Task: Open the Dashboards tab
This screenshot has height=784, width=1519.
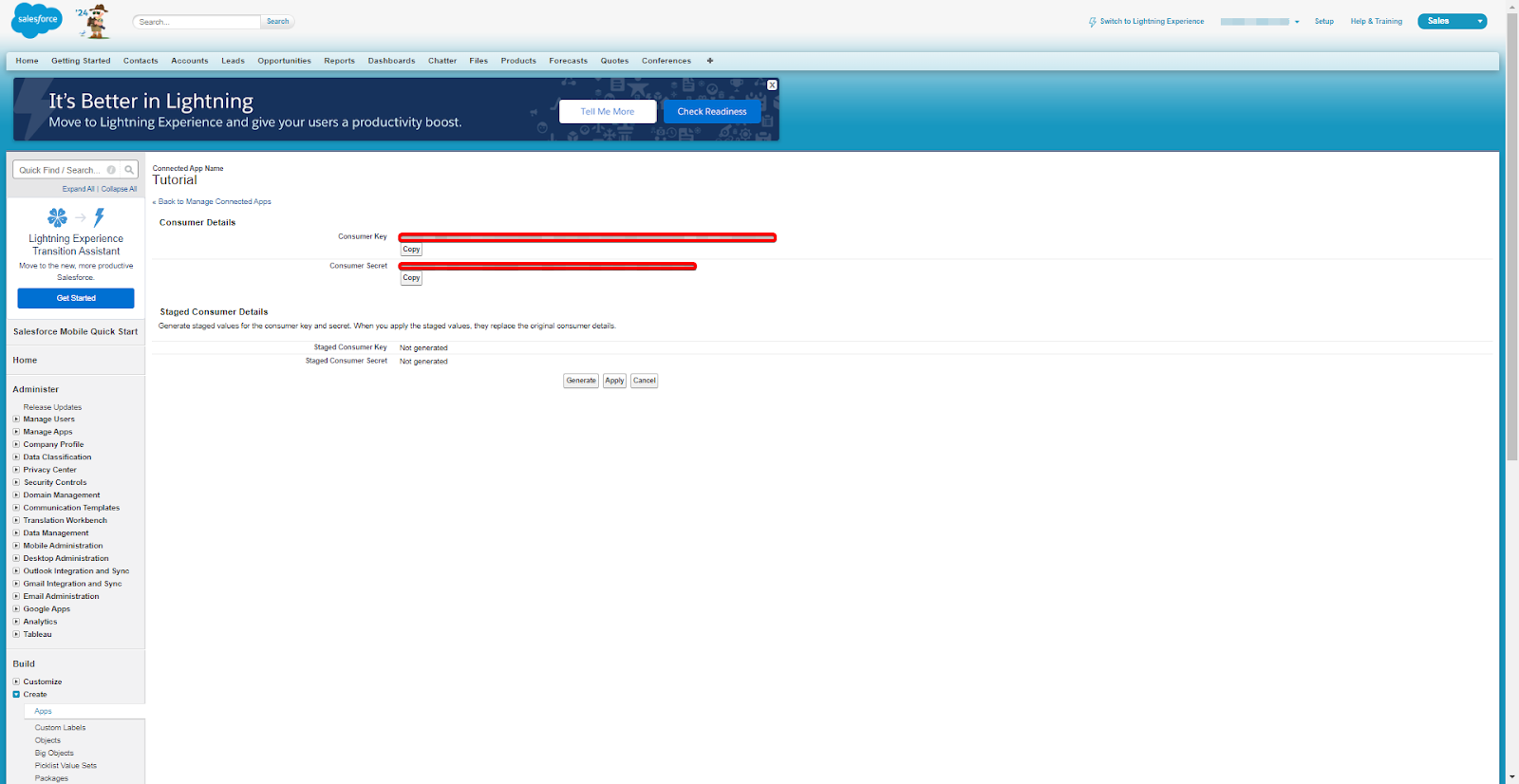Action: (391, 61)
